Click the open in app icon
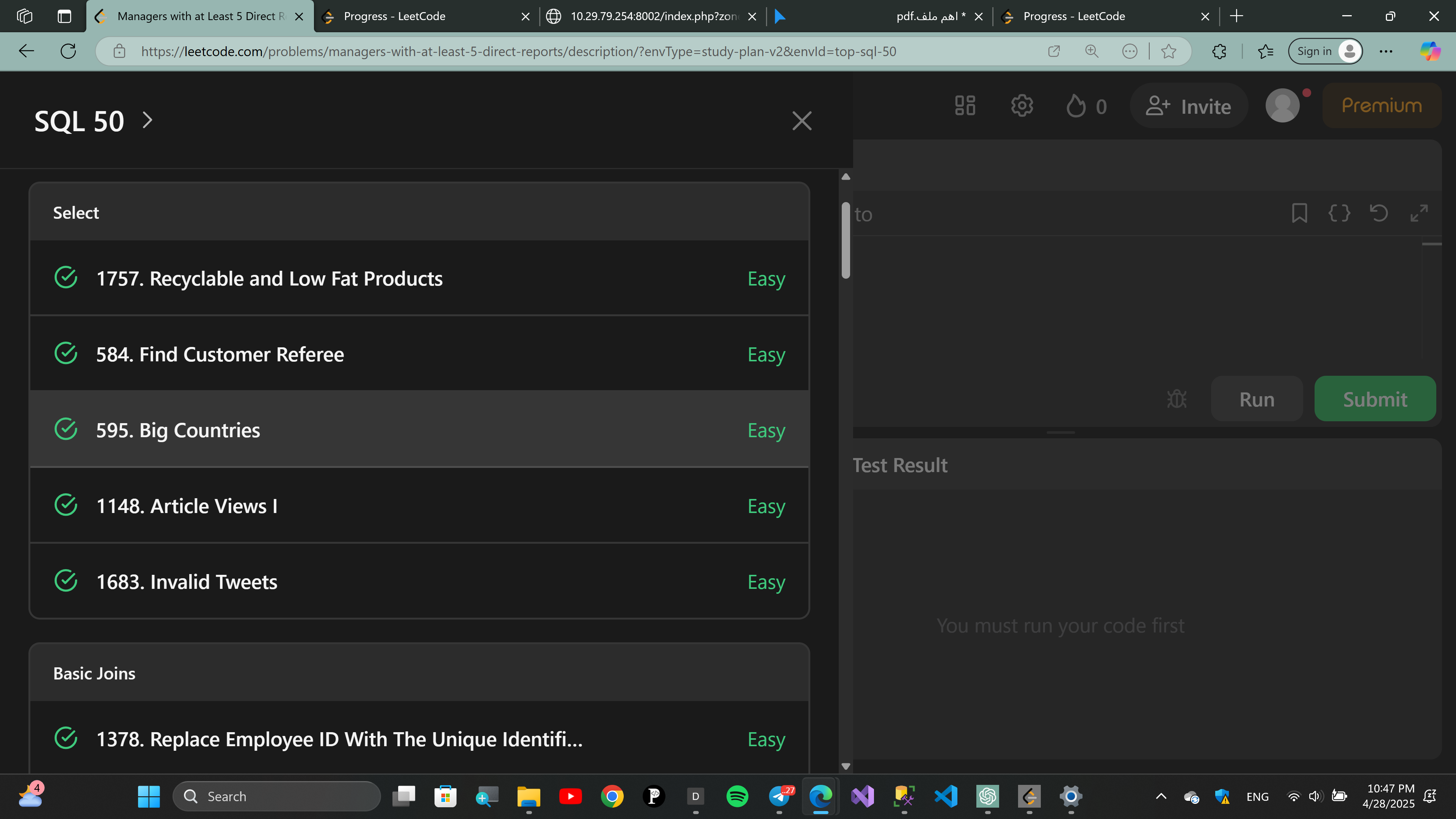This screenshot has height=819, width=1456. coord(1054,52)
